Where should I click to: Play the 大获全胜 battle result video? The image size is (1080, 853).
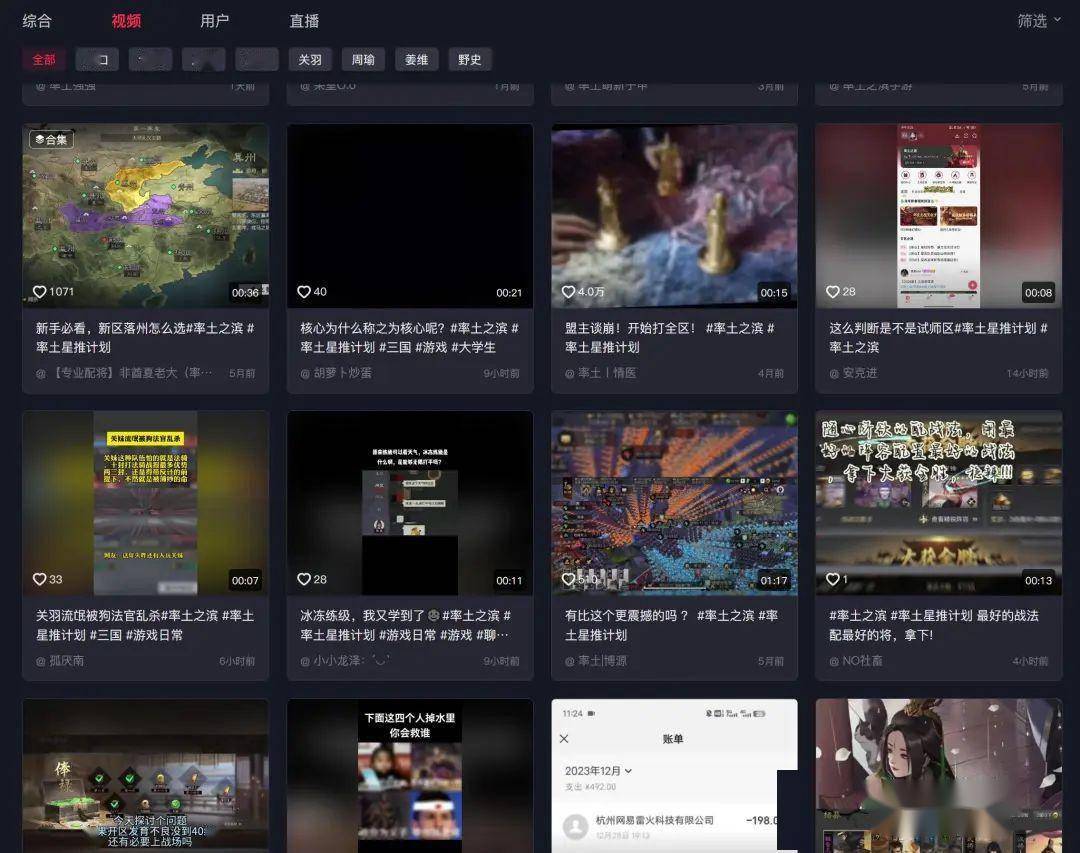tap(939, 503)
